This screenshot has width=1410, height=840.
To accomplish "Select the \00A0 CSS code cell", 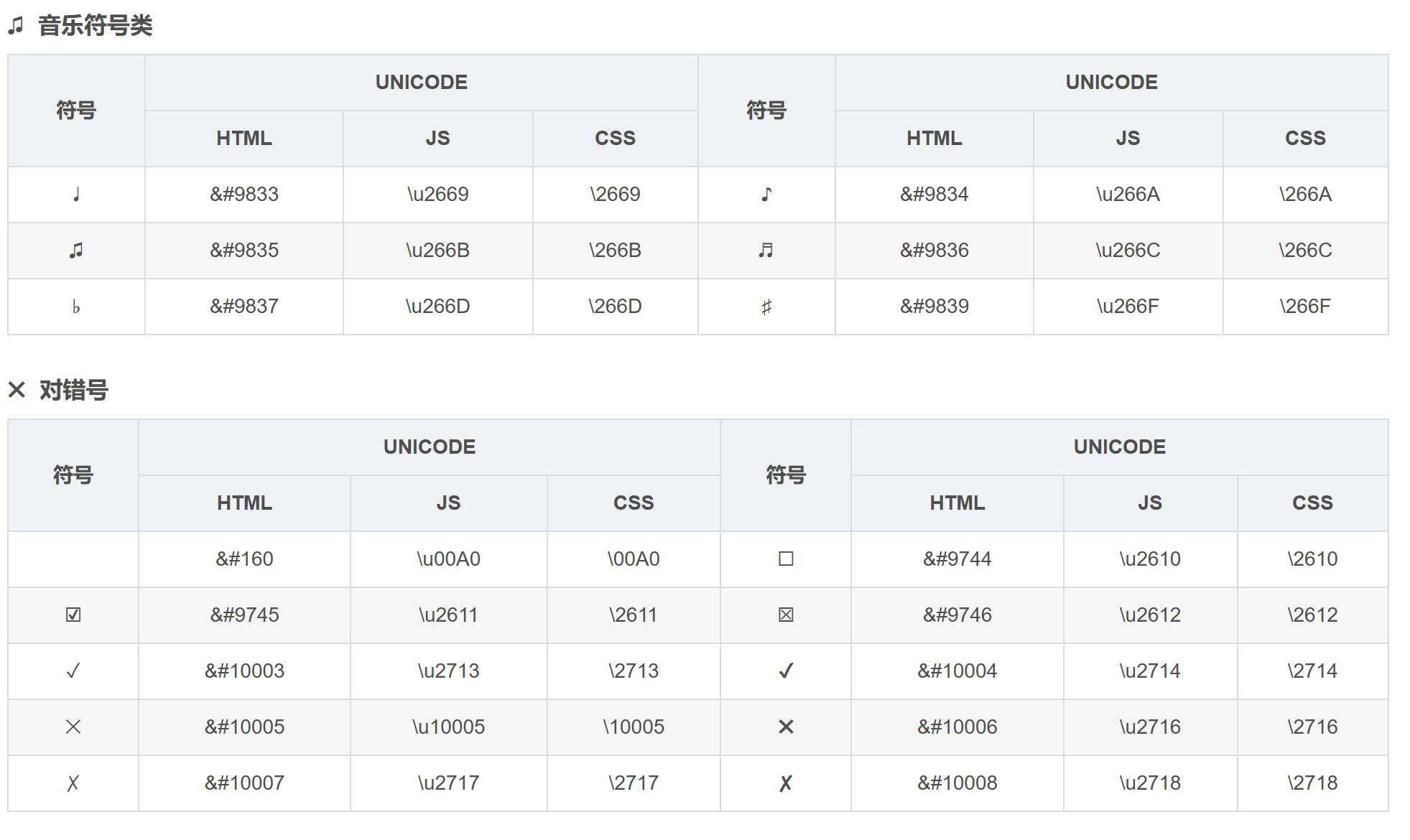I will point(634,559).
